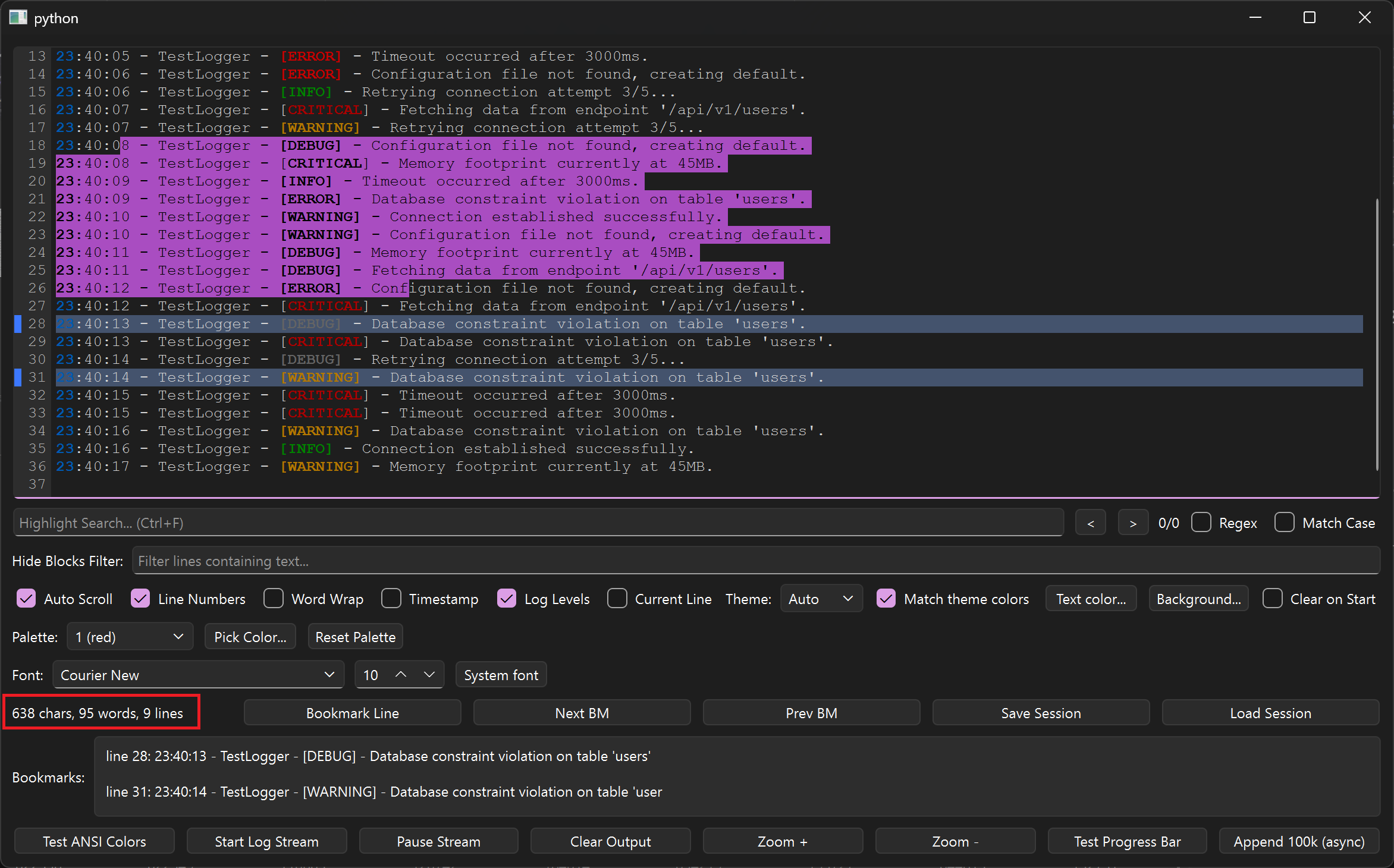Open the Text color picker
The image size is (1394, 868).
coord(1091,599)
